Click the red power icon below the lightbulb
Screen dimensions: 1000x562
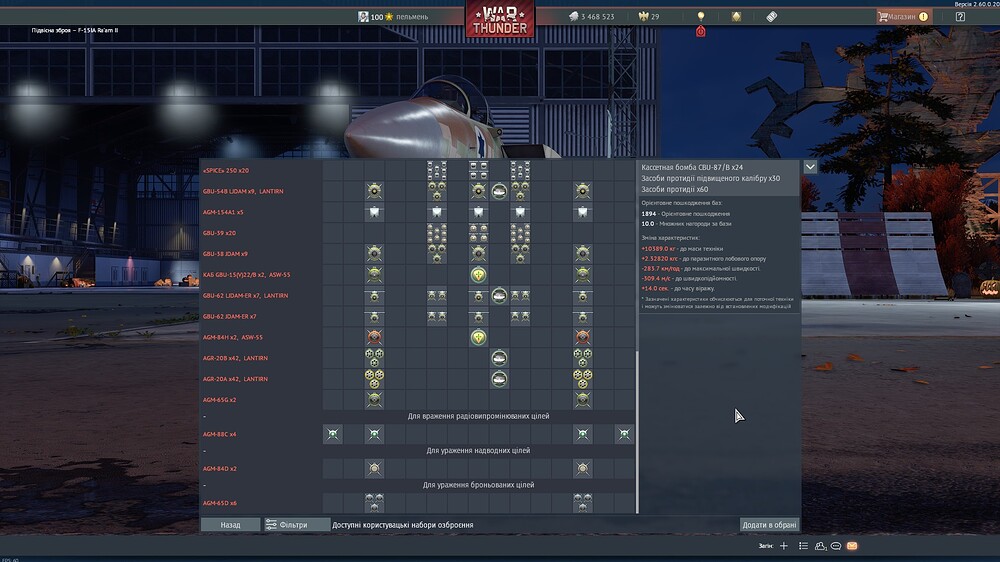(701, 31)
